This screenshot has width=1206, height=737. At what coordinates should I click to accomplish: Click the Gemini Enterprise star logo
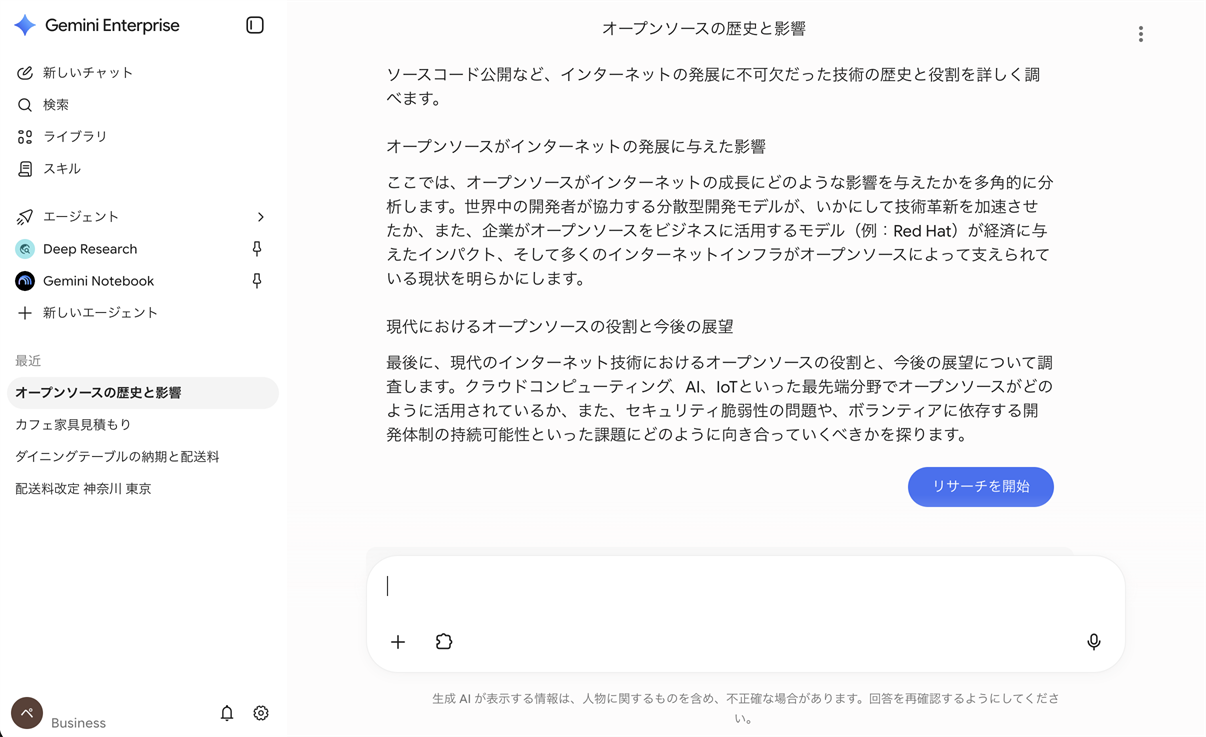click(x=25, y=25)
